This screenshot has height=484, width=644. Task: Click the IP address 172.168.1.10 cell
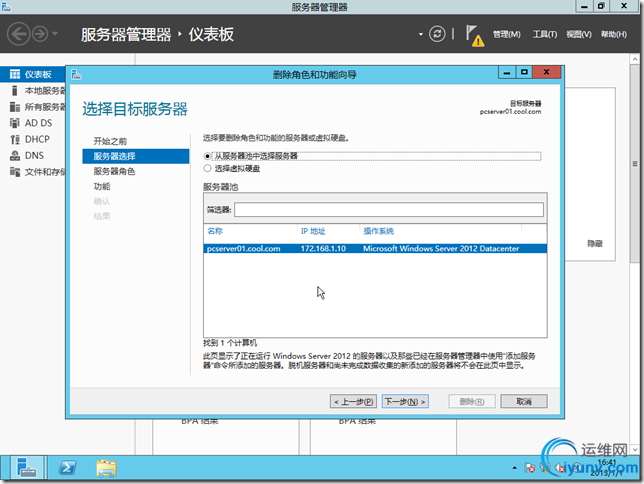(x=323, y=249)
